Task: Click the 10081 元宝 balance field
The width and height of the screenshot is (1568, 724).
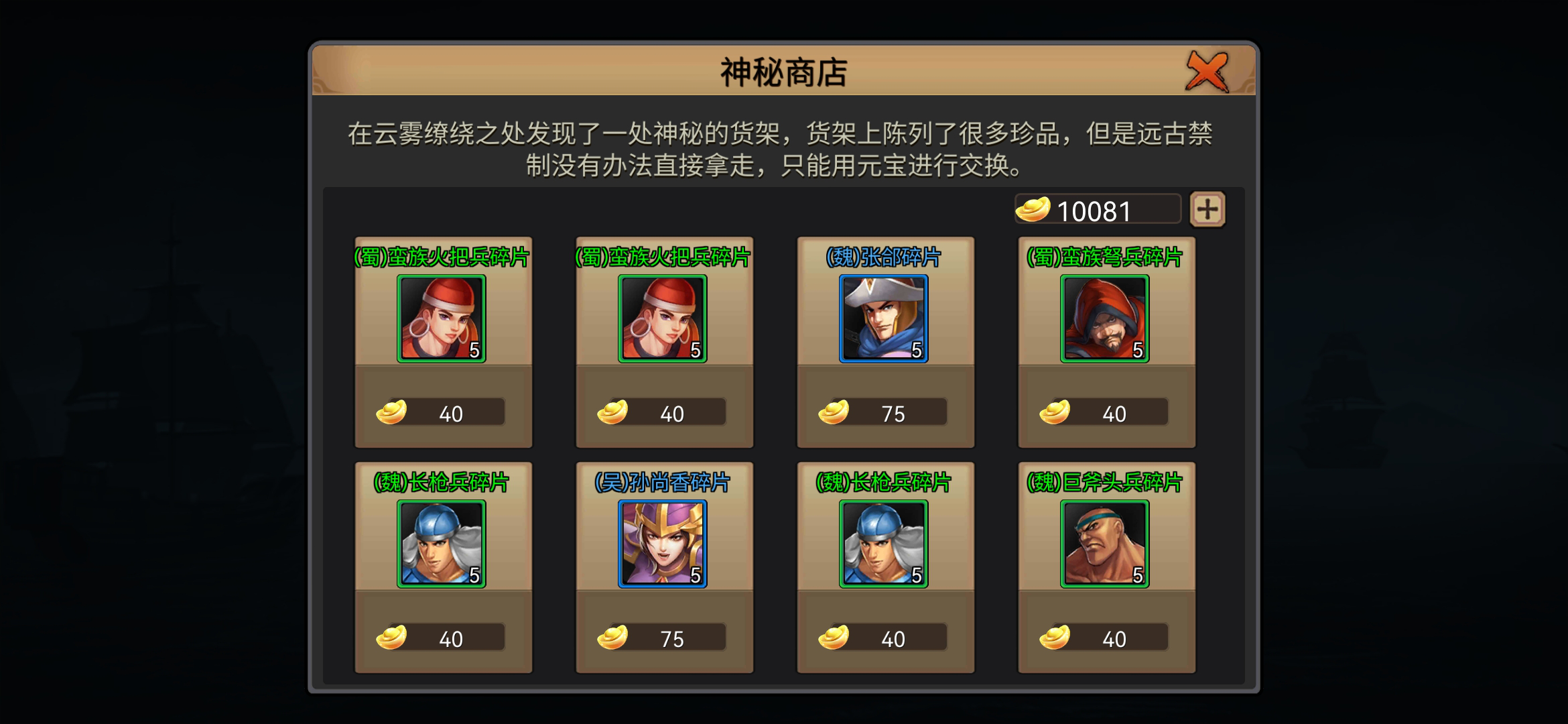Action: (1098, 209)
